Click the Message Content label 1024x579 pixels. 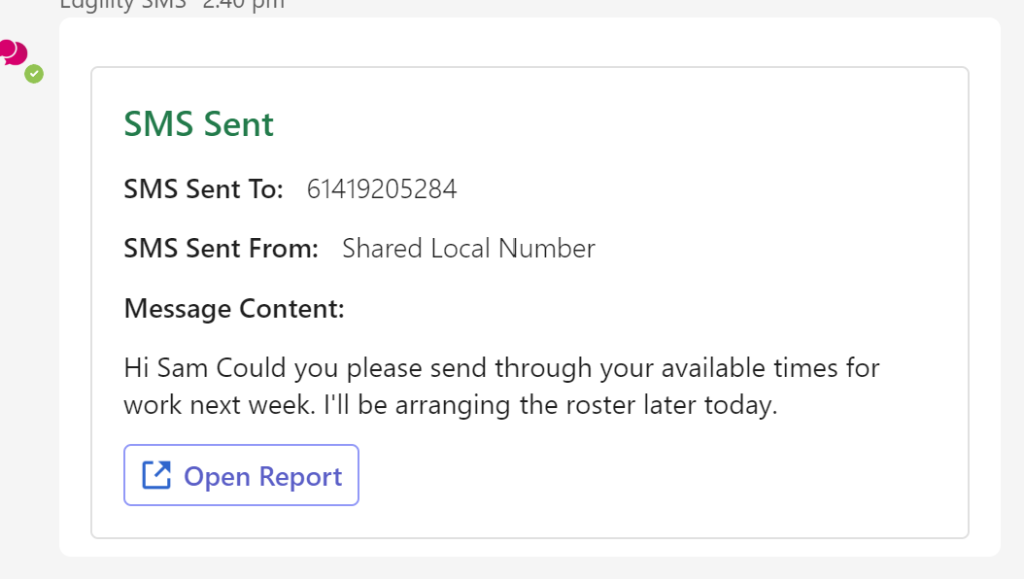[x=233, y=308]
